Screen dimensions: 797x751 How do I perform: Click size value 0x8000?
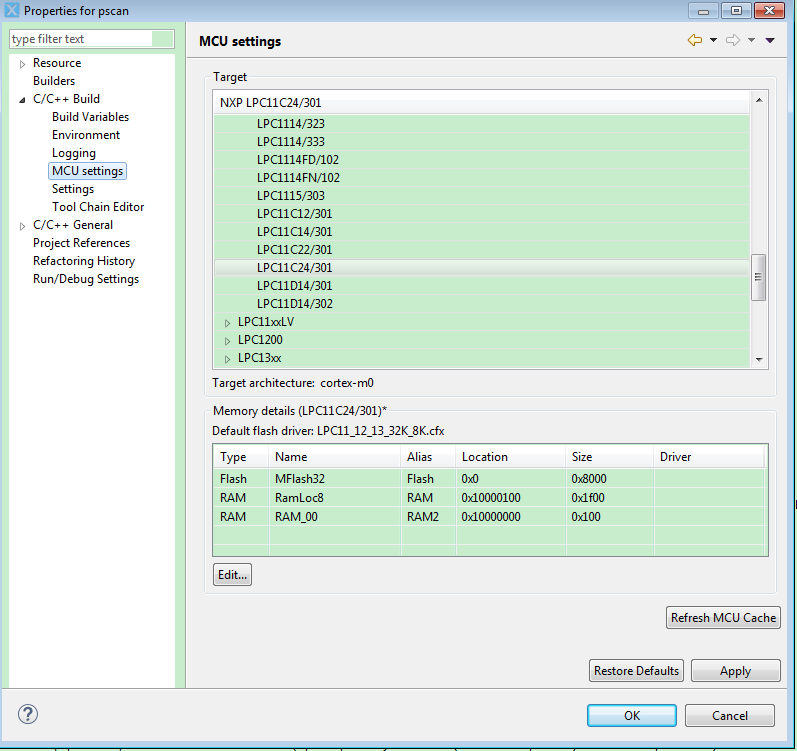coord(589,479)
